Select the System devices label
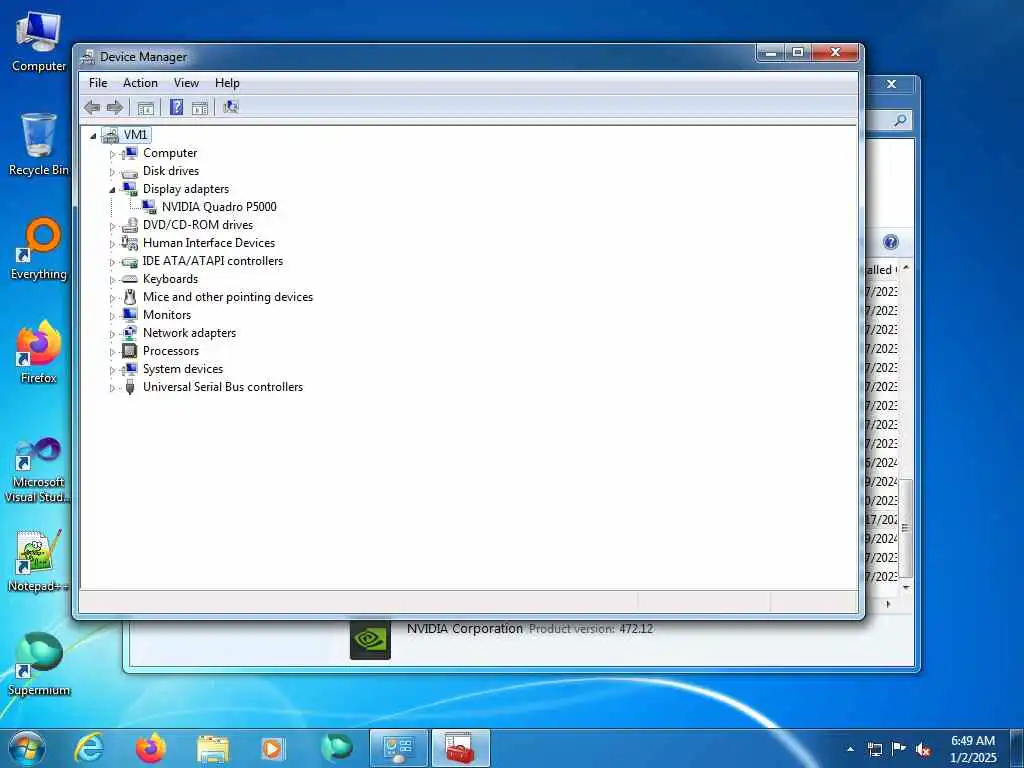The image size is (1024, 768). [x=183, y=369]
